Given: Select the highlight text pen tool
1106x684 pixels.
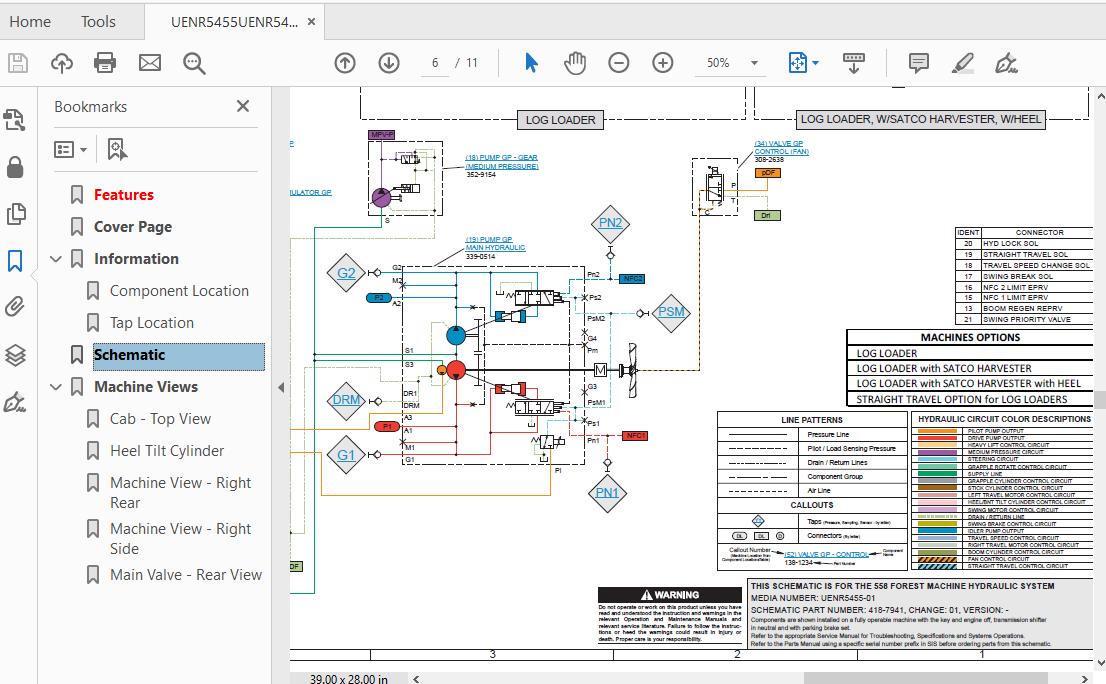Looking at the screenshot, I should tap(963, 63).
